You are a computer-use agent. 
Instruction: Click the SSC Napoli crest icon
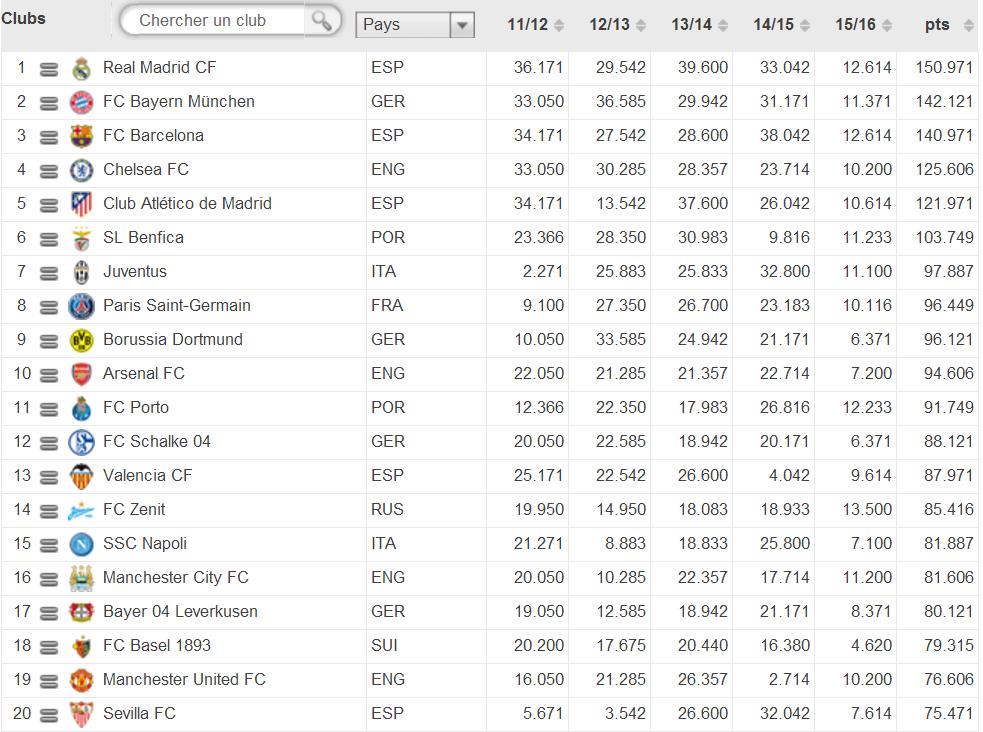click(x=81, y=544)
